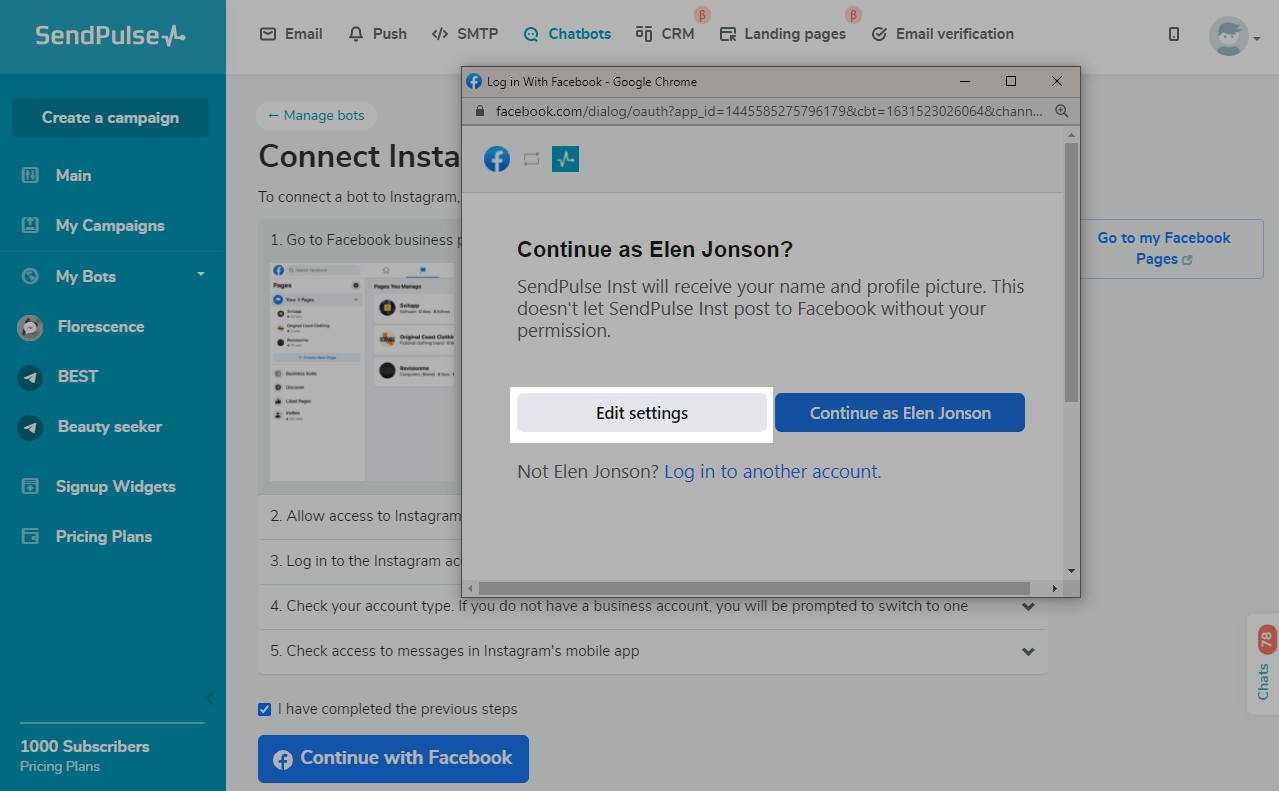Open the Landing pages tab

(x=783, y=34)
